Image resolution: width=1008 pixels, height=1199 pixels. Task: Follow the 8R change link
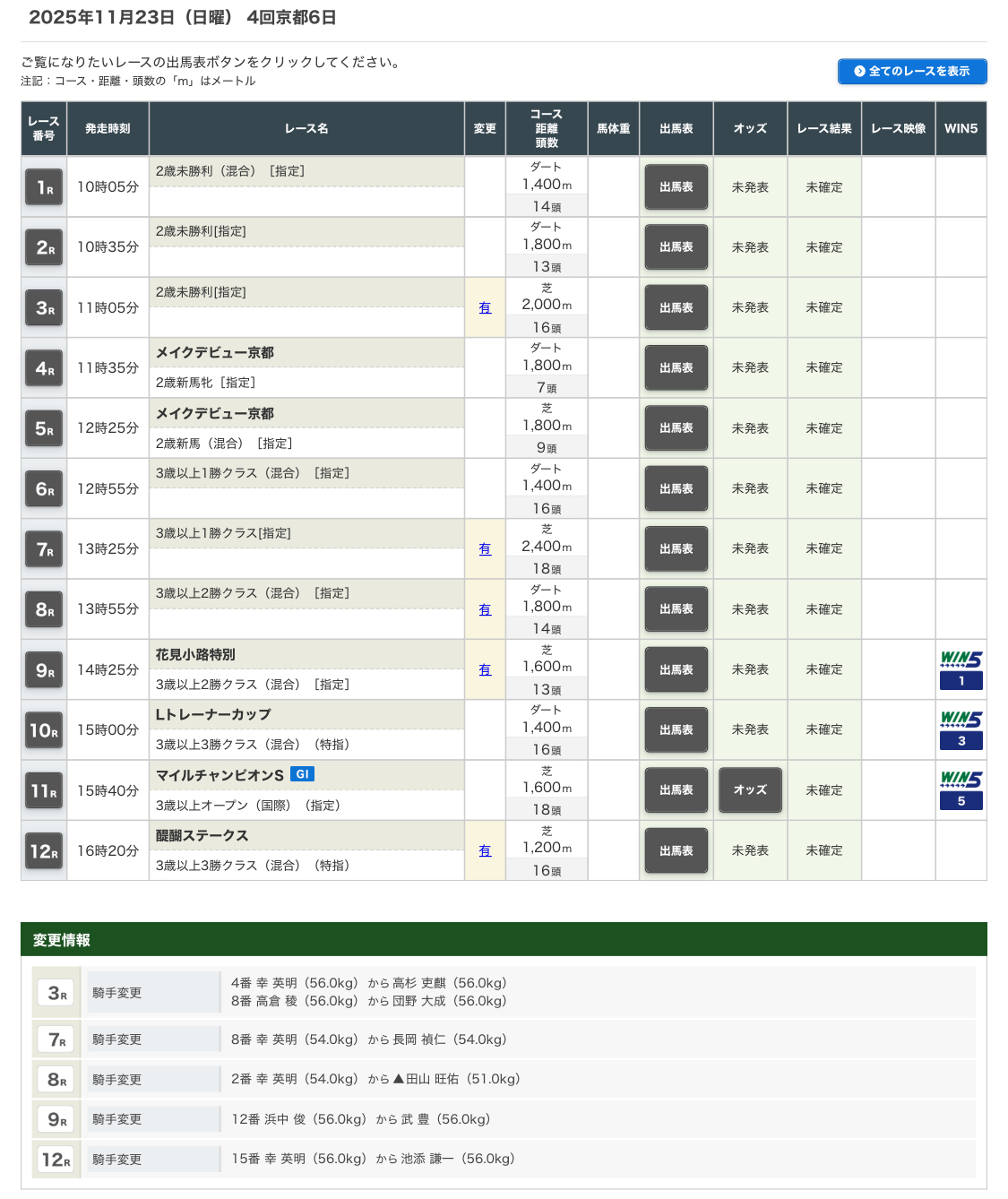[x=485, y=610]
